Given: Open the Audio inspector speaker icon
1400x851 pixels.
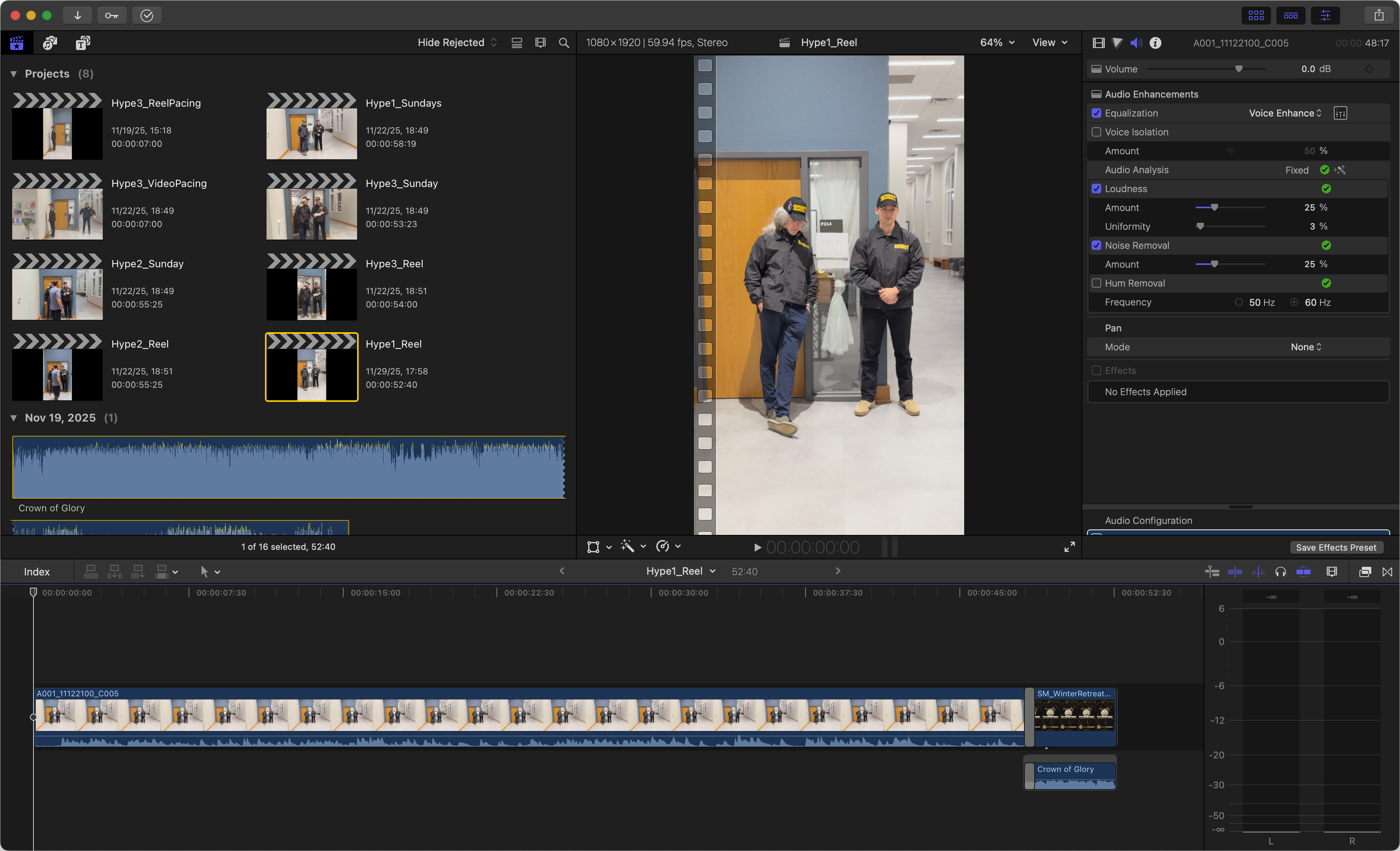Looking at the screenshot, I should point(1136,43).
